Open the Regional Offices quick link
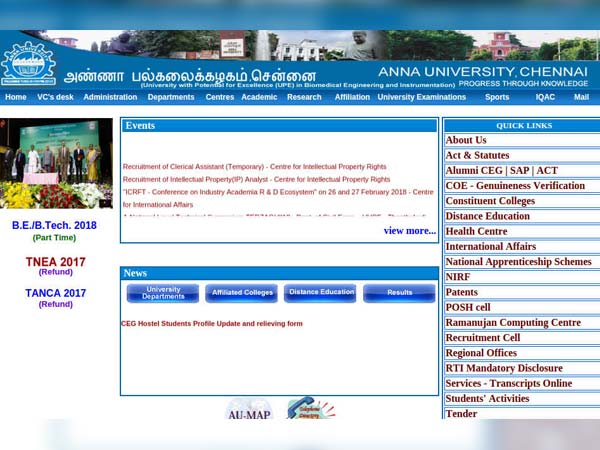The width and height of the screenshot is (600, 450). coord(481,353)
